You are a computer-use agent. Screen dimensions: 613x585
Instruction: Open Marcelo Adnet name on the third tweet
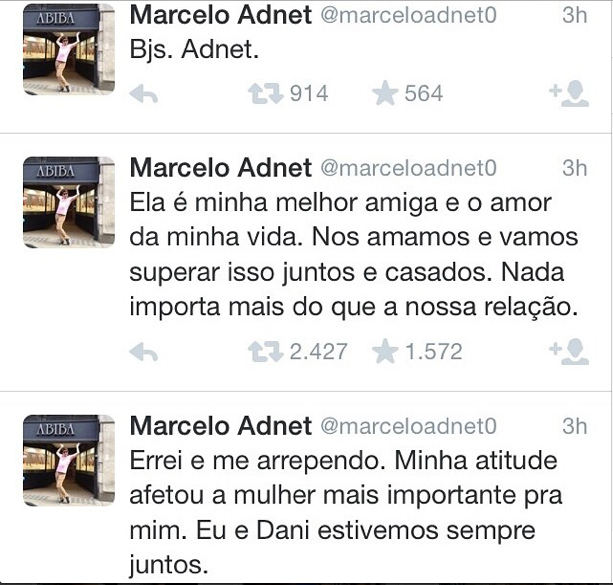(220, 427)
